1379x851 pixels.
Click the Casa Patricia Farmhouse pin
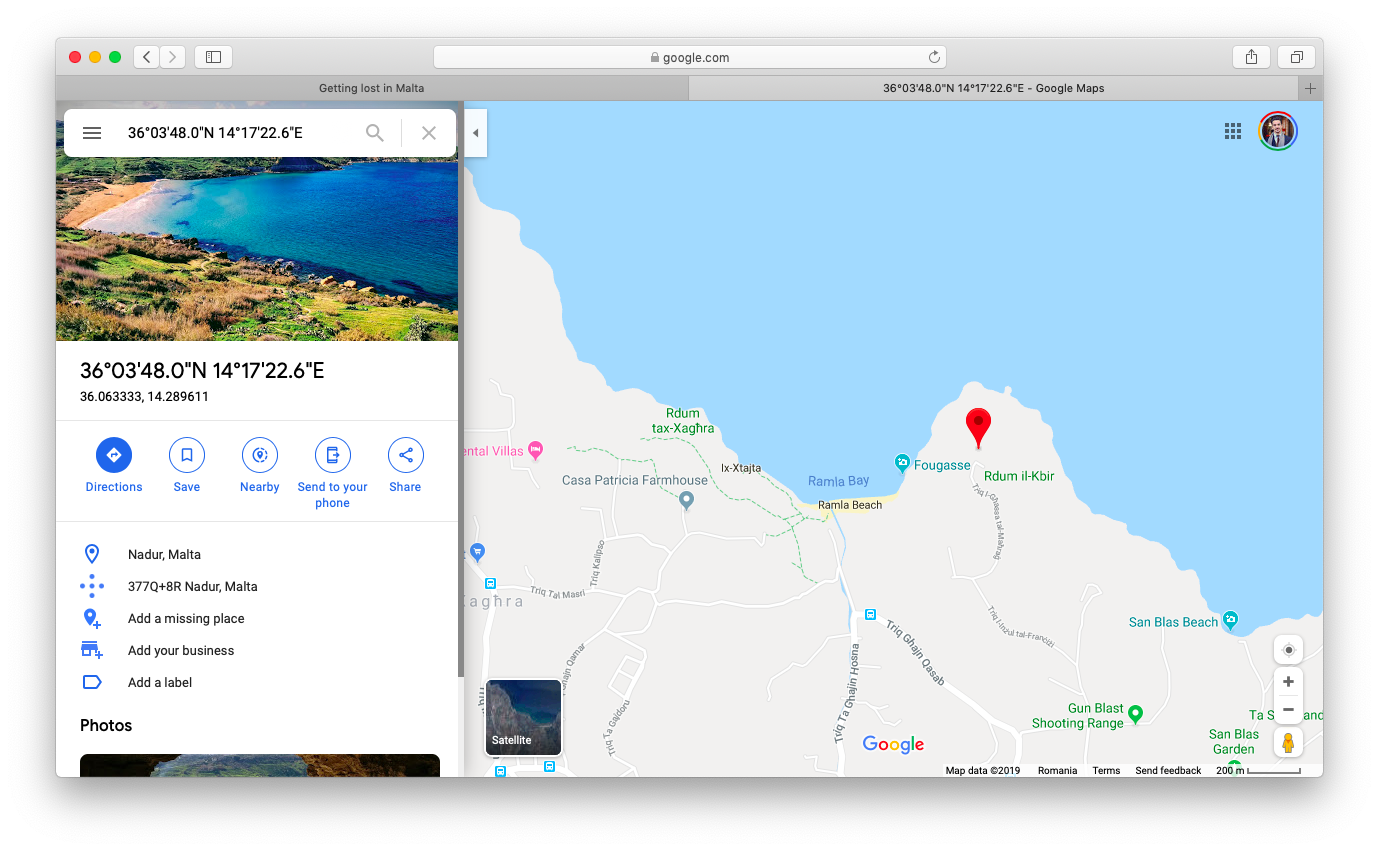click(686, 500)
